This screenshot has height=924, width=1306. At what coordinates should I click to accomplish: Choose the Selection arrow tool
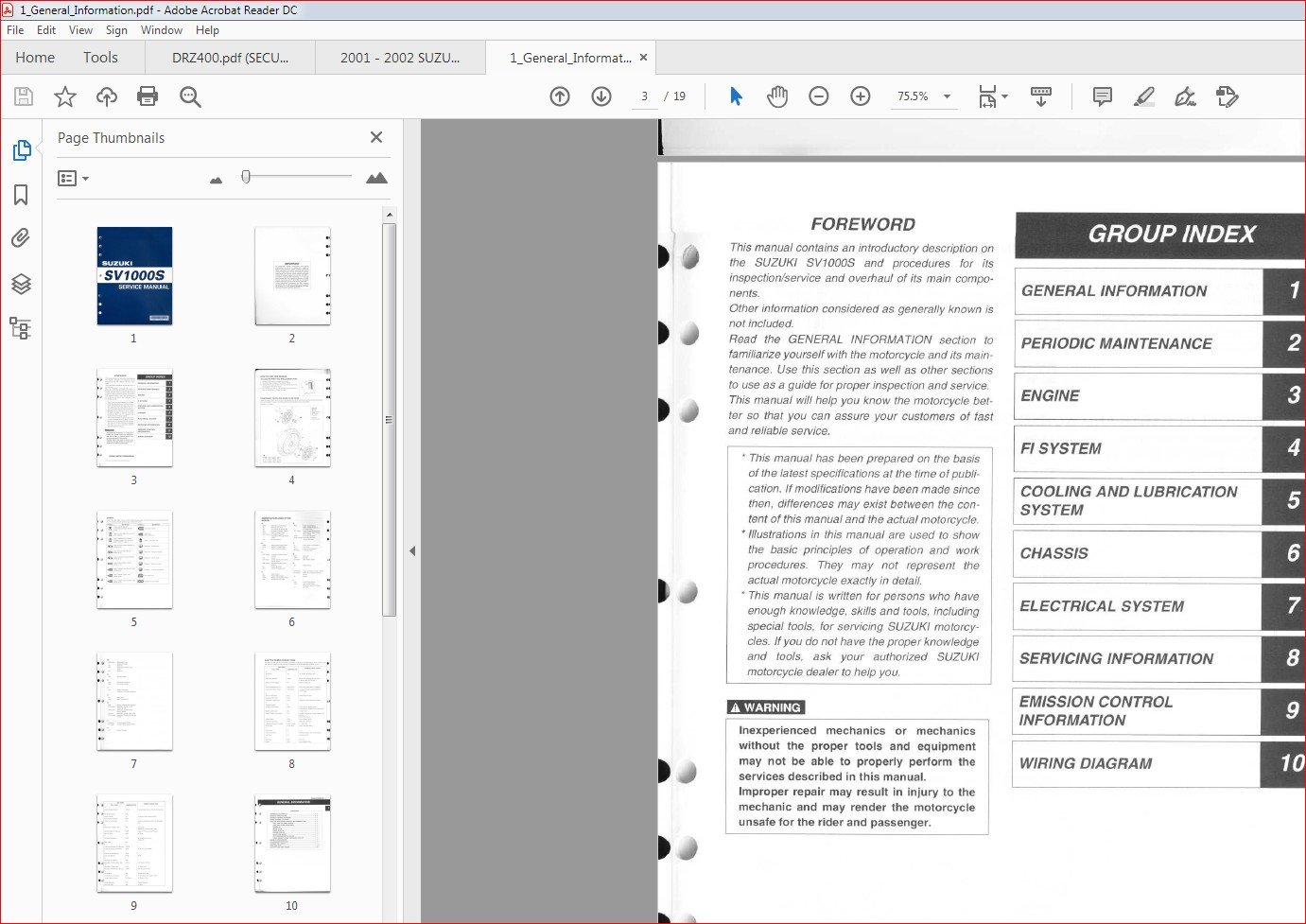[x=737, y=96]
